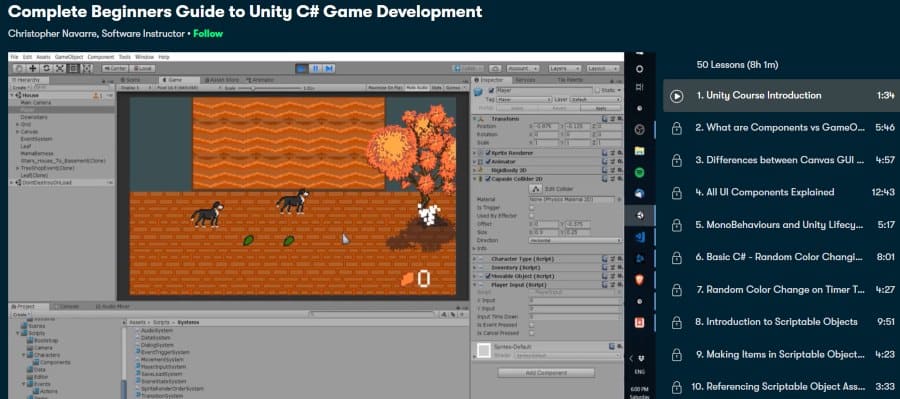Click lock icon for Introduction to Scriptable Objects
This screenshot has height=399, width=900.
click(x=677, y=322)
